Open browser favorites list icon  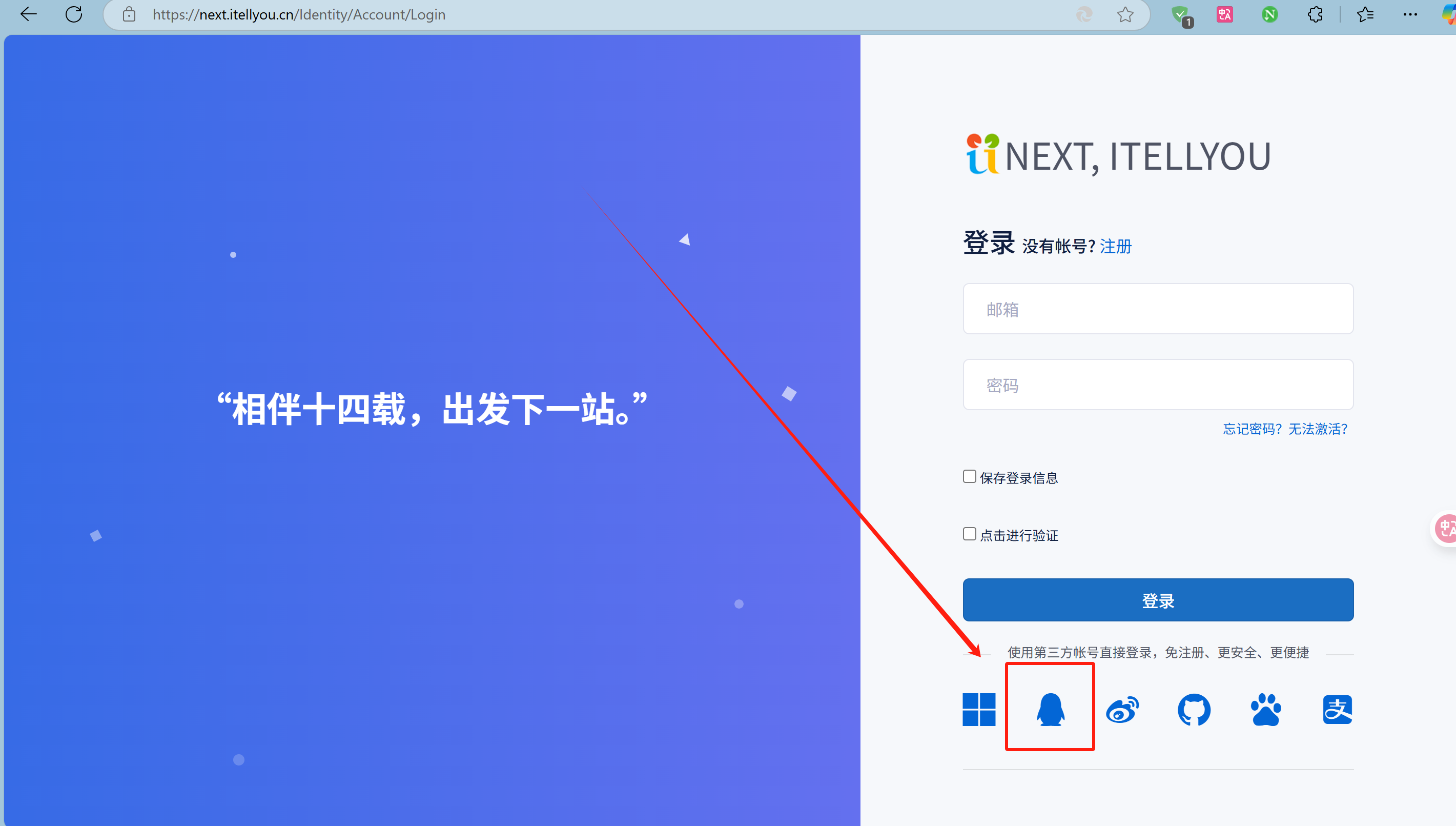pyautogui.click(x=1365, y=14)
